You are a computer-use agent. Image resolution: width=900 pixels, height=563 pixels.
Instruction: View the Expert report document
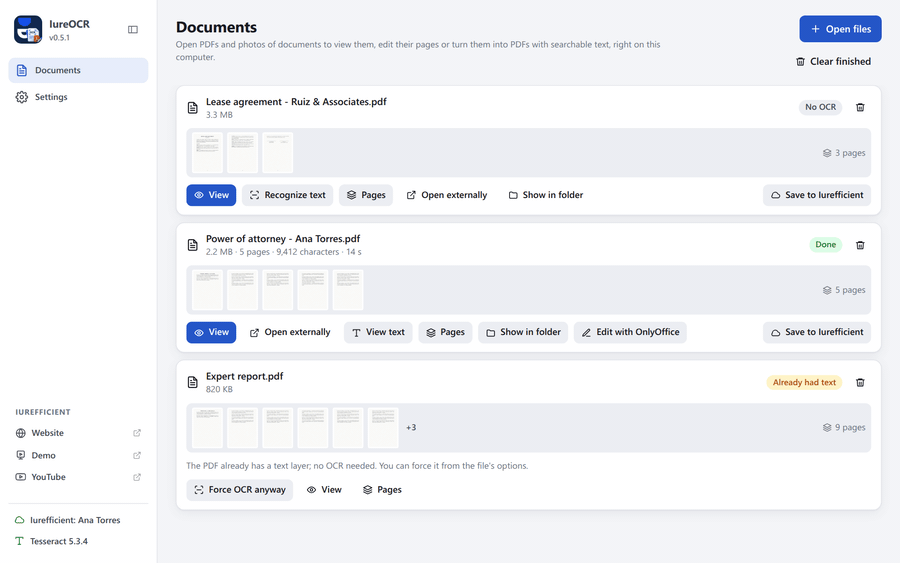point(324,490)
